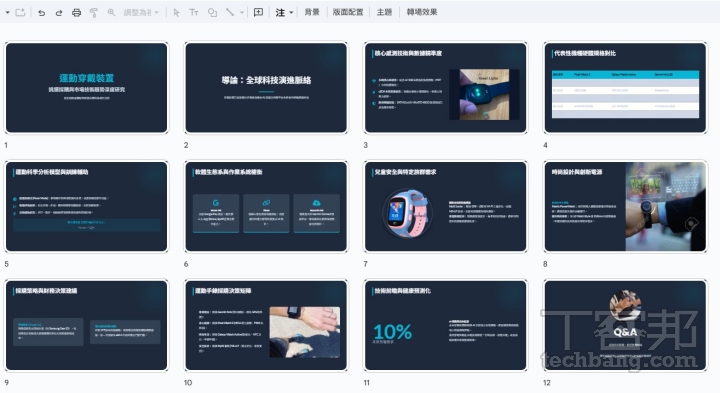The width and height of the screenshot is (720, 393).
Task: Select slide 5 thumbnail
Action: 86,207
